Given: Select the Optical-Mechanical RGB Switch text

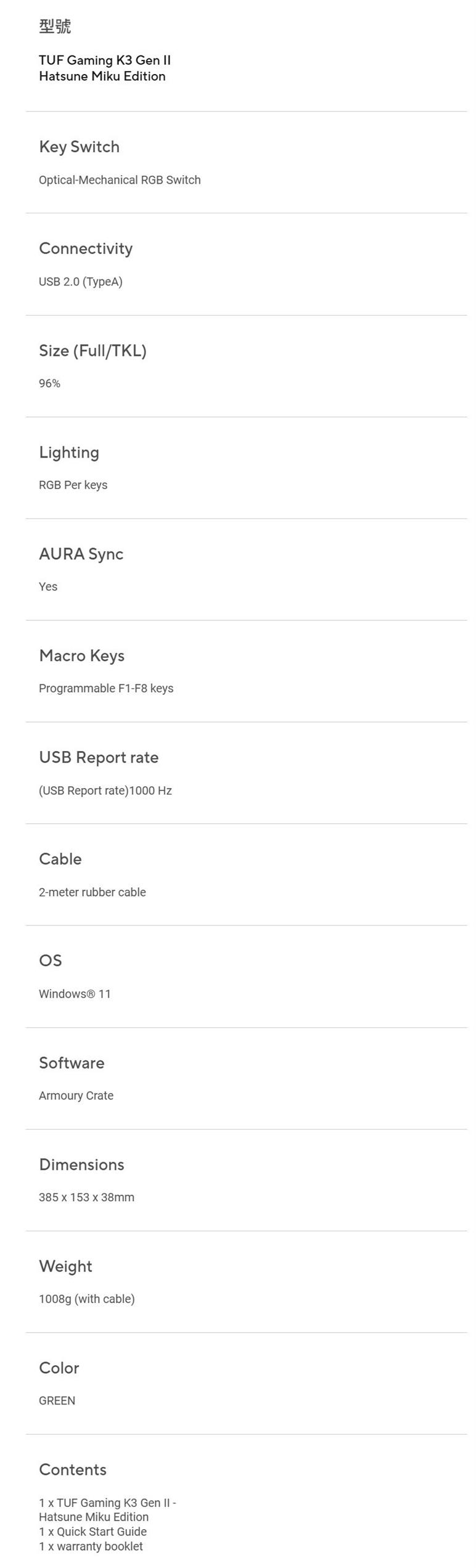Looking at the screenshot, I should click(120, 180).
